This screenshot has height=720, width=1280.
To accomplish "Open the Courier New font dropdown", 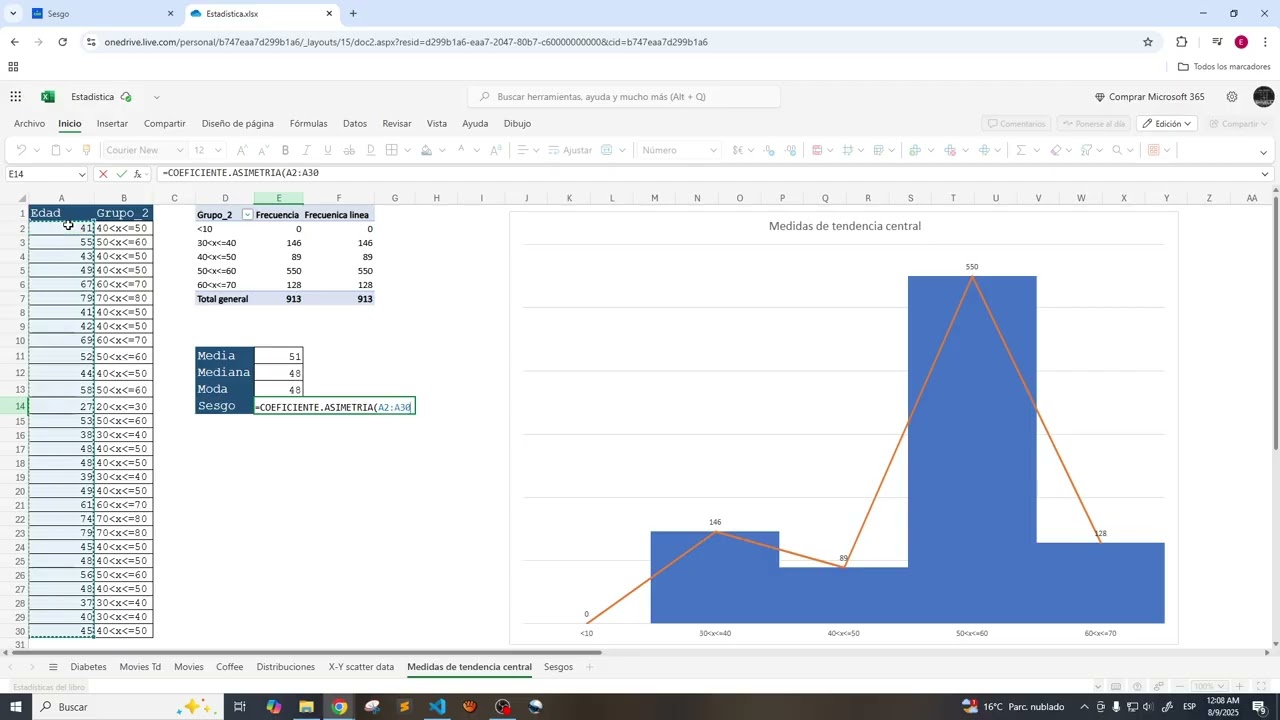I will point(145,150).
